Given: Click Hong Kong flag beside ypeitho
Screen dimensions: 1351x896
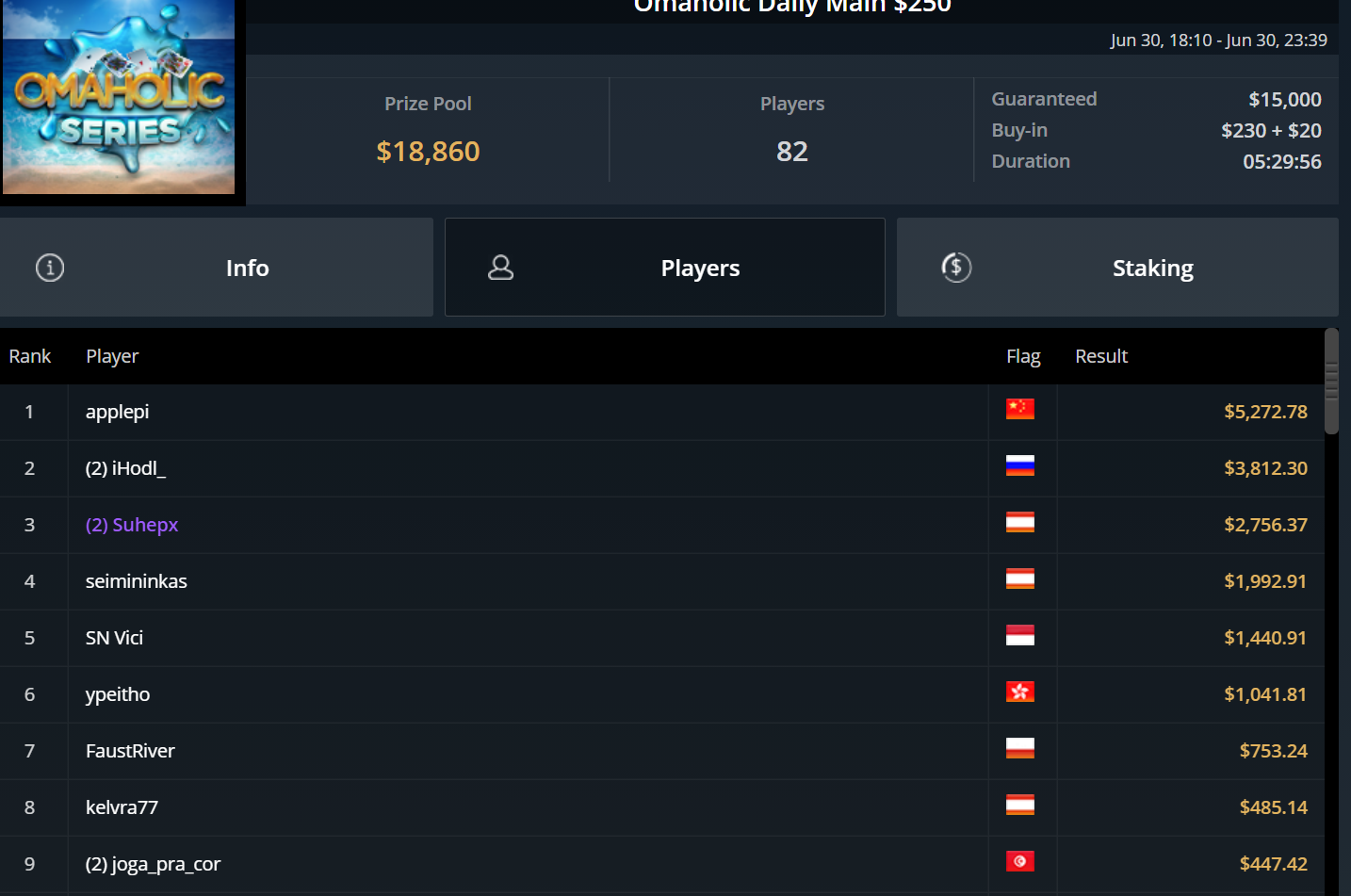Looking at the screenshot, I should point(1020,692).
